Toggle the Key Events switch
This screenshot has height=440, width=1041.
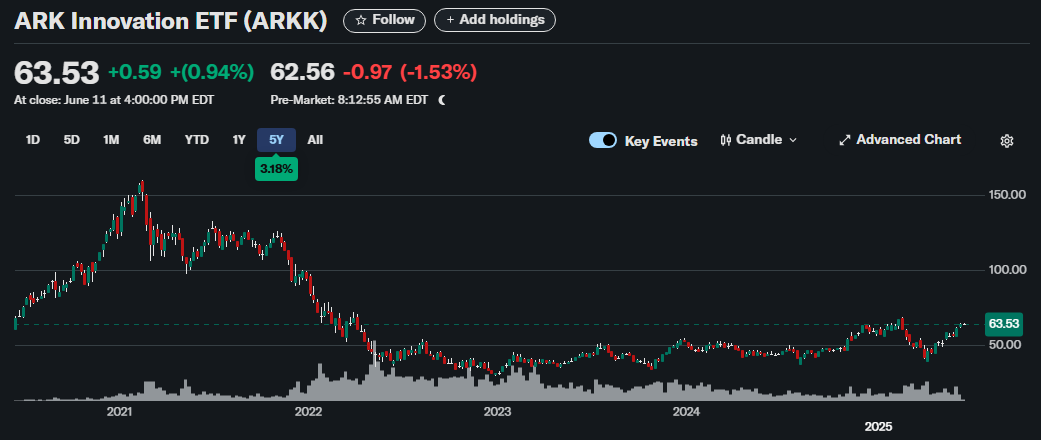tap(603, 141)
